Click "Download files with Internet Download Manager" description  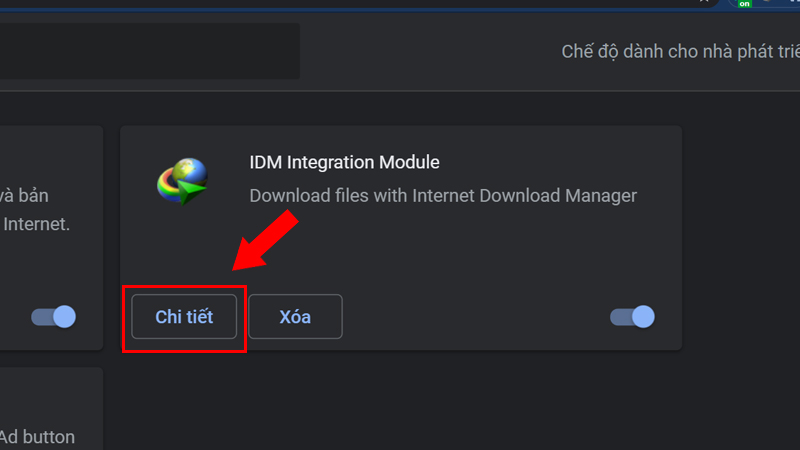click(442, 195)
